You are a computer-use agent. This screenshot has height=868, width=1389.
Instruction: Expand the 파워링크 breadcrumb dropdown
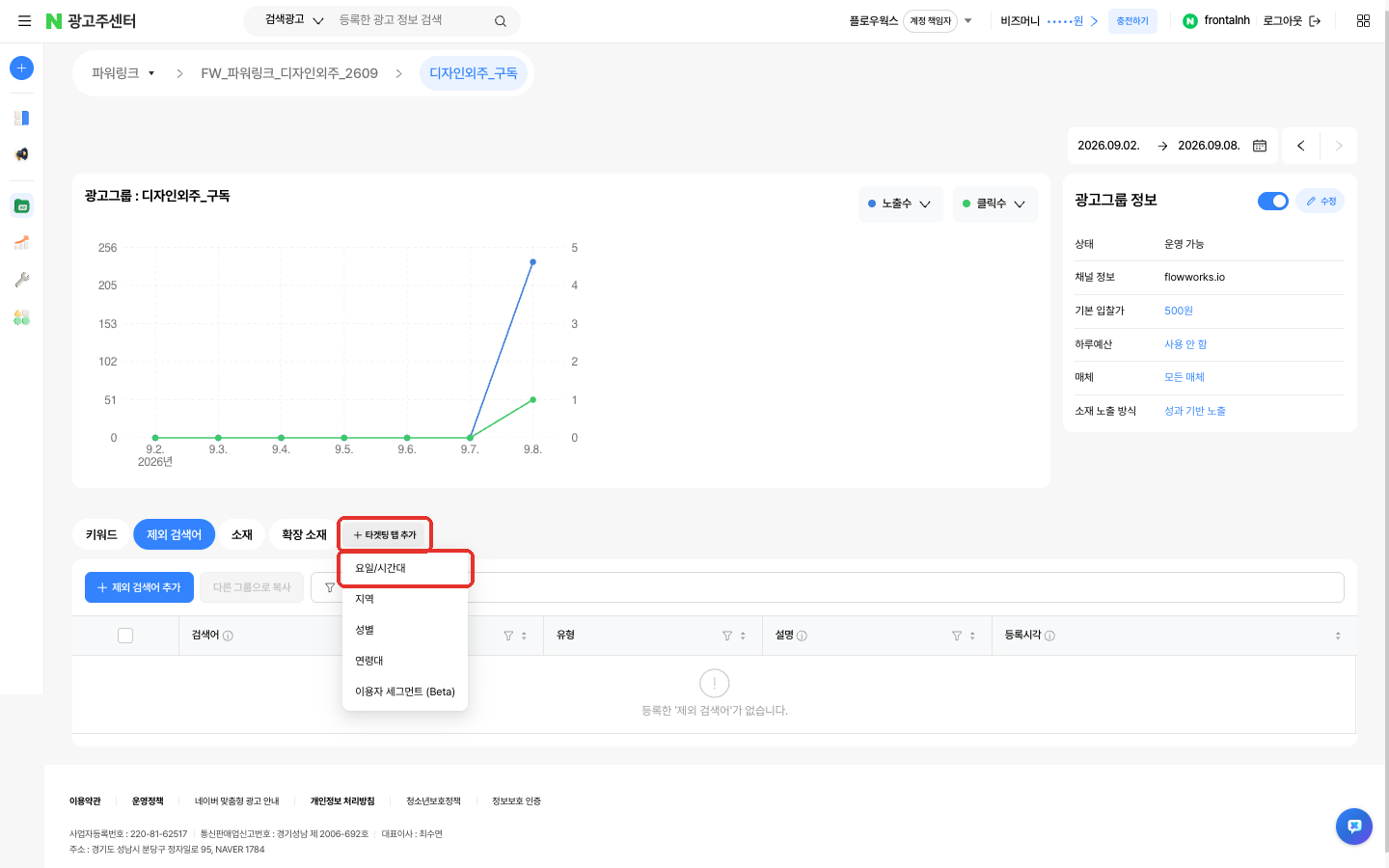click(123, 73)
